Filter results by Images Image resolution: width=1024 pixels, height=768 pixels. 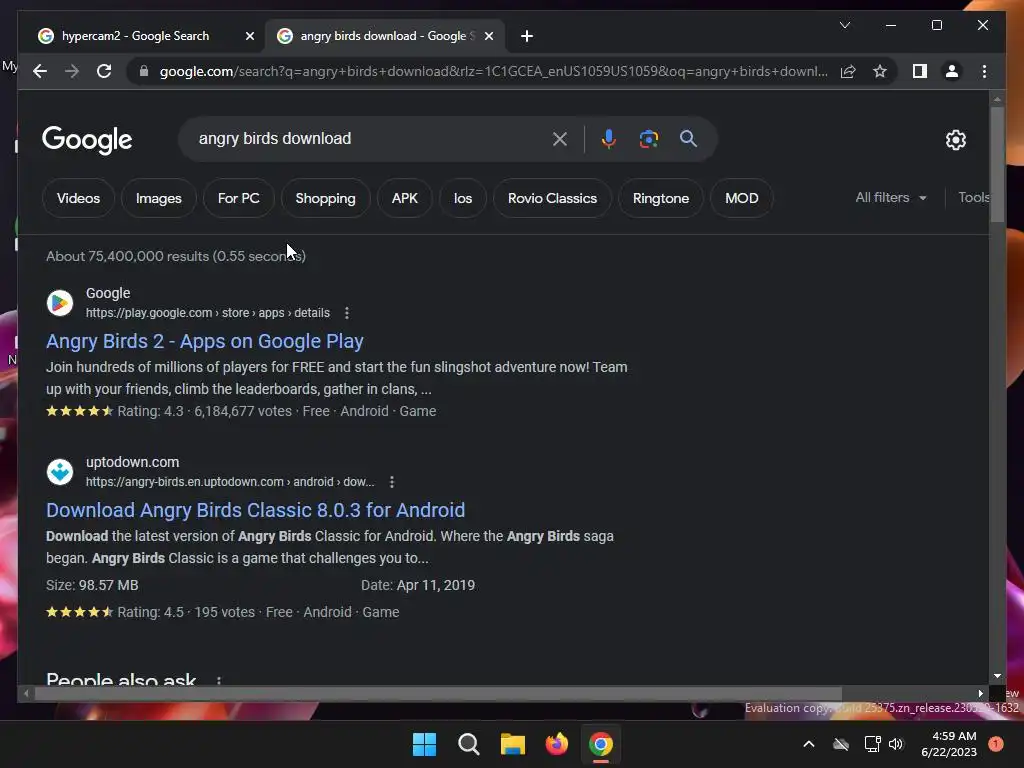[x=159, y=198]
